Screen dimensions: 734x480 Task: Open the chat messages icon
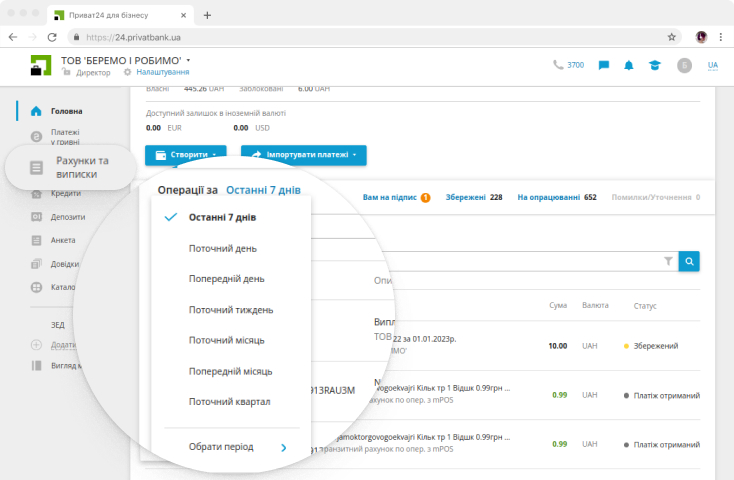point(604,65)
